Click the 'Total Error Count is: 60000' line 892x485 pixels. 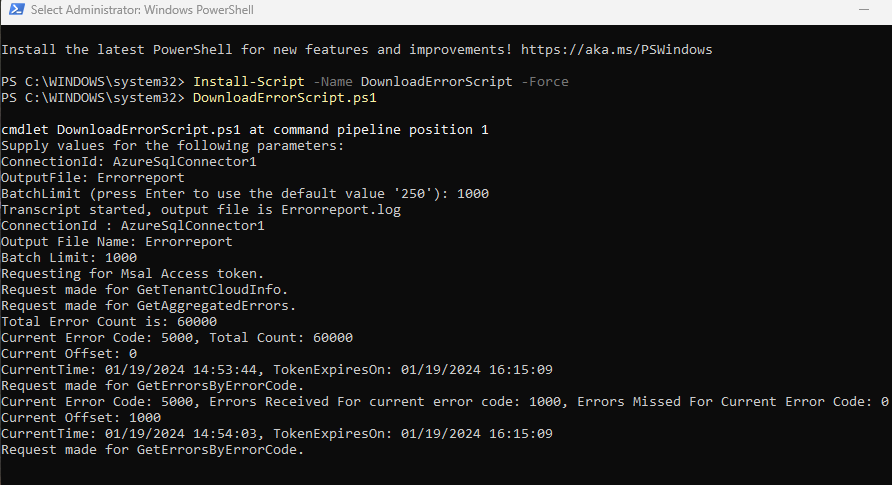[x=109, y=321]
